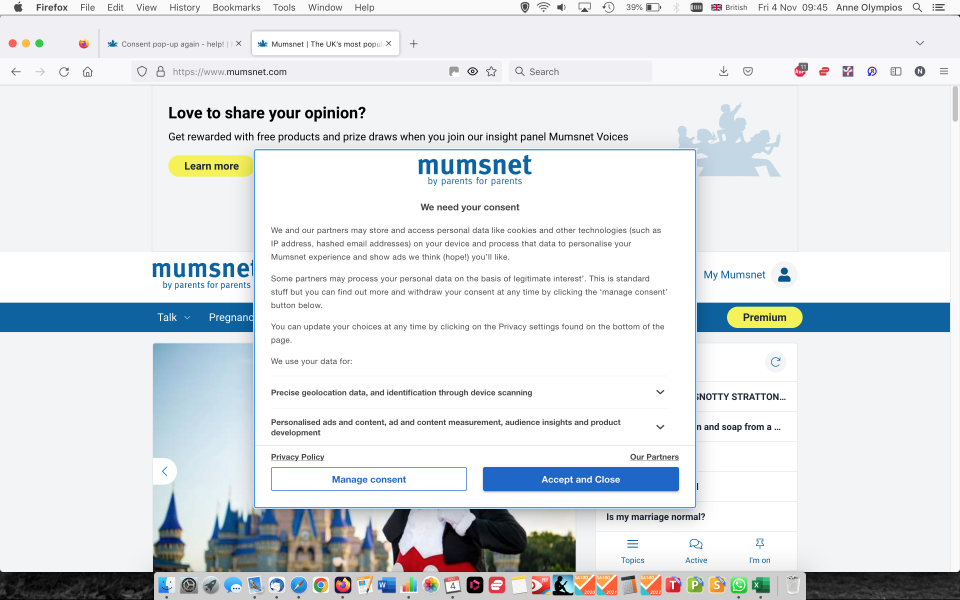960x600 pixels.
Task: Open the Wi-Fi status toggle in the menu bar
Action: point(543,7)
